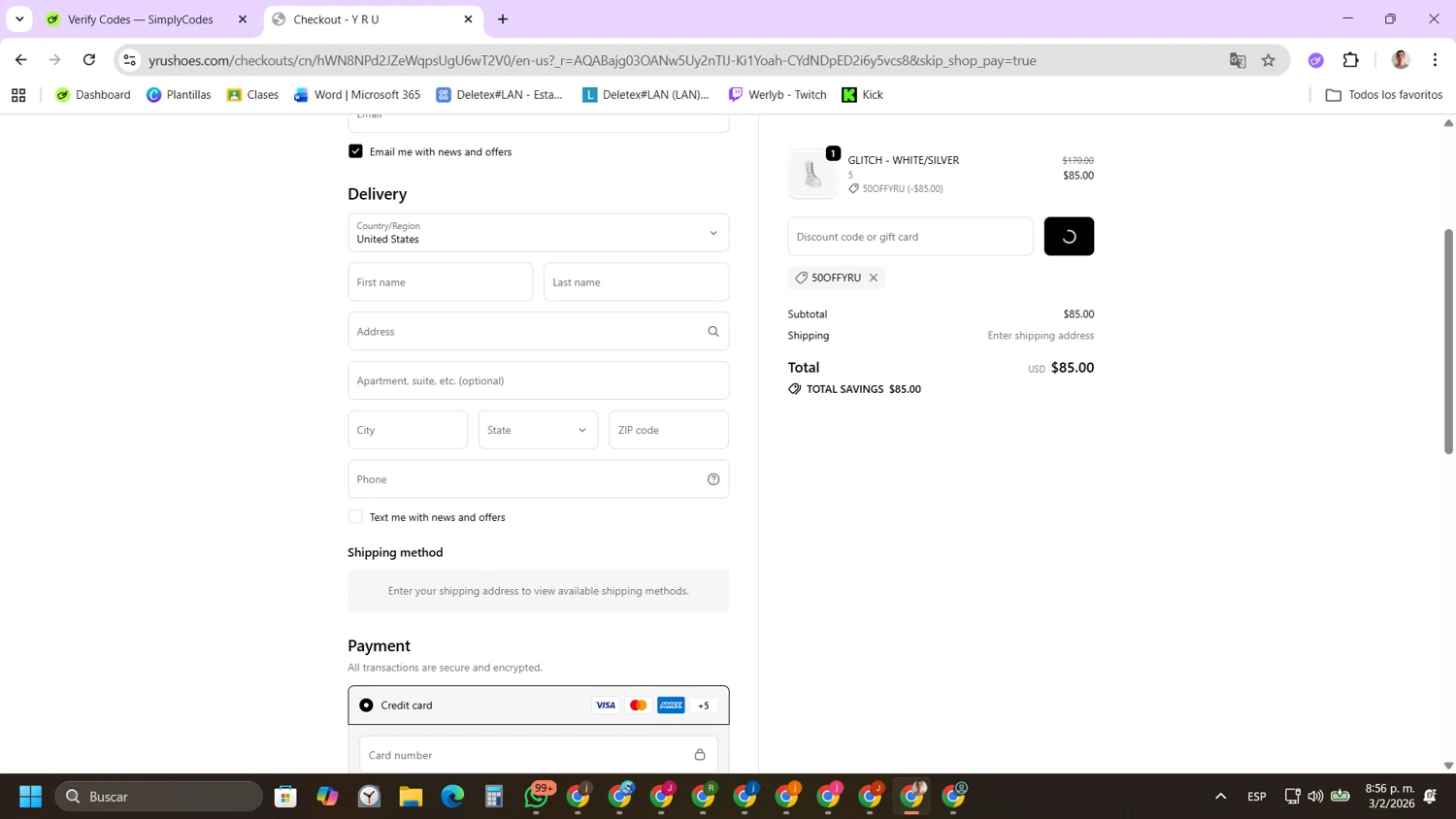Click the taskbar Buscar search box

pyautogui.click(x=158, y=797)
